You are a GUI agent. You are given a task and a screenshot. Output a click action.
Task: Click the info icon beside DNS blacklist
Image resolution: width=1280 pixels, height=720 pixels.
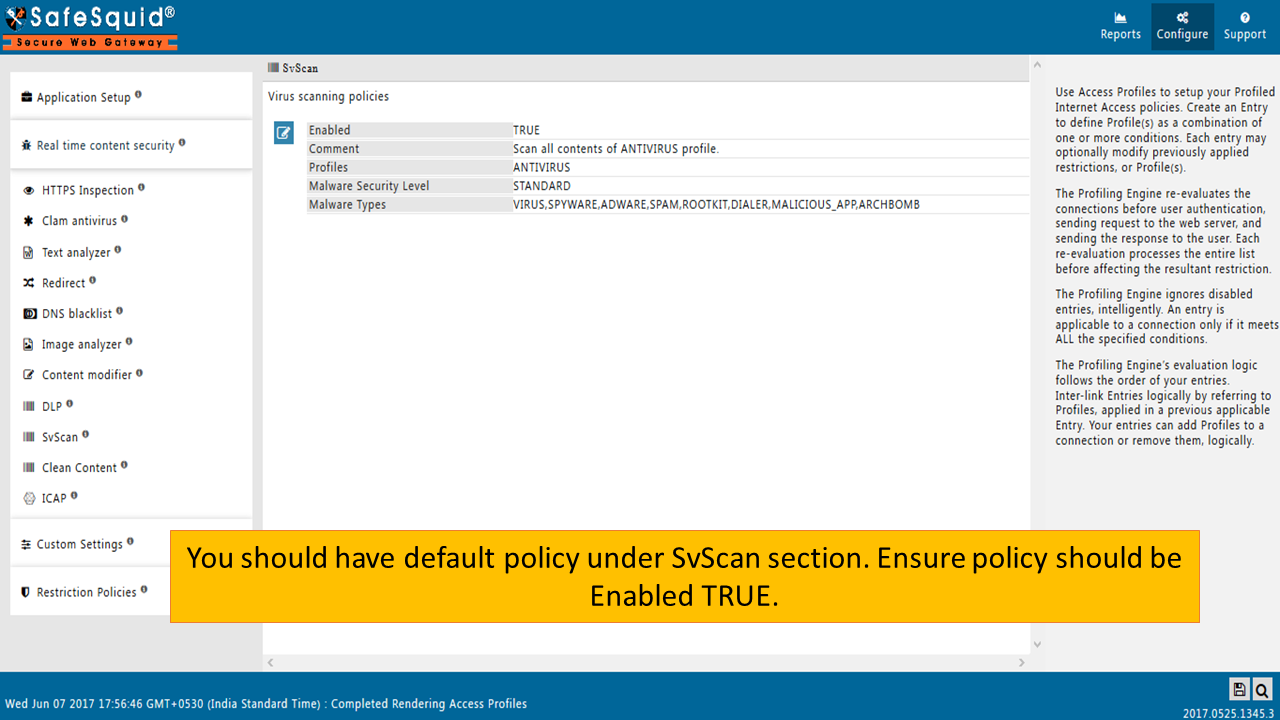pos(119,311)
